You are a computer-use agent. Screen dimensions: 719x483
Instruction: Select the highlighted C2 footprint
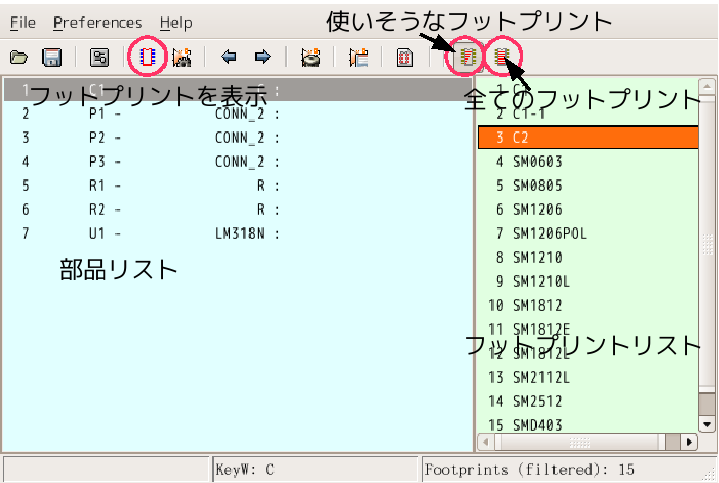pos(590,137)
